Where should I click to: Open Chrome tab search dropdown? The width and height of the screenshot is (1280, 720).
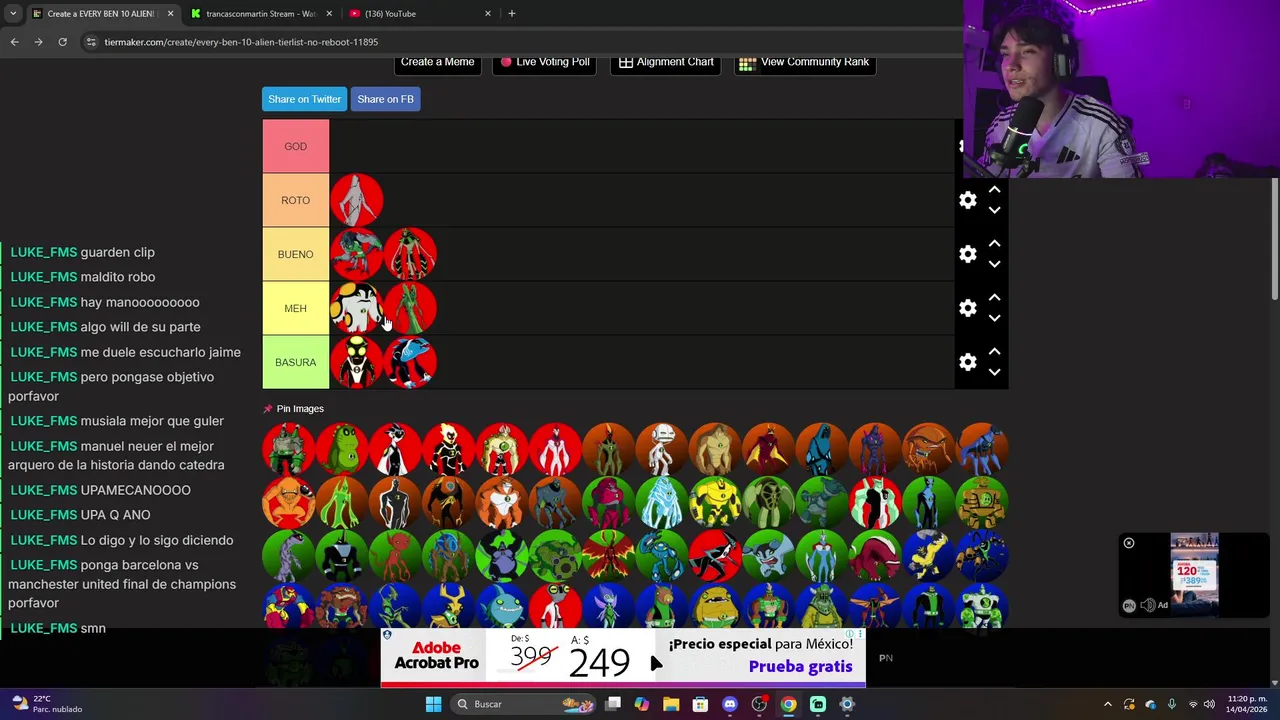pyautogui.click(x=13, y=13)
